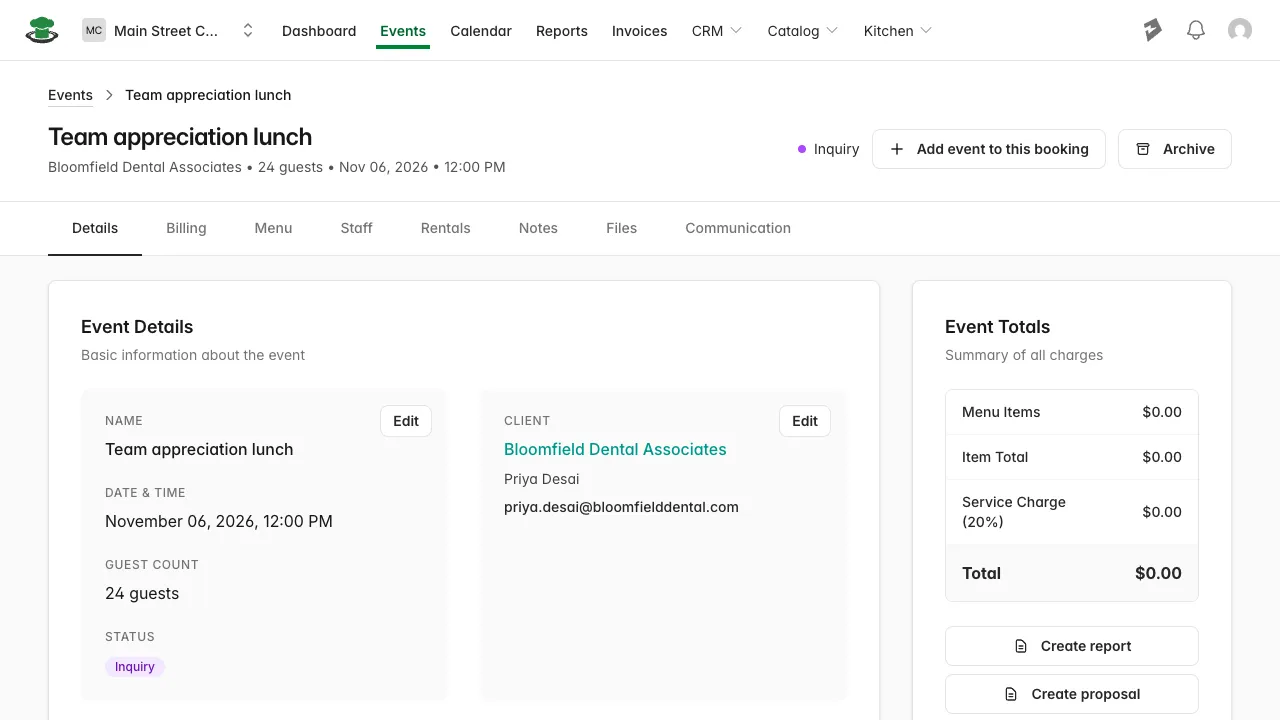This screenshot has height=720, width=1280.
Task: Click the Event Details heading
Action: [137, 327]
